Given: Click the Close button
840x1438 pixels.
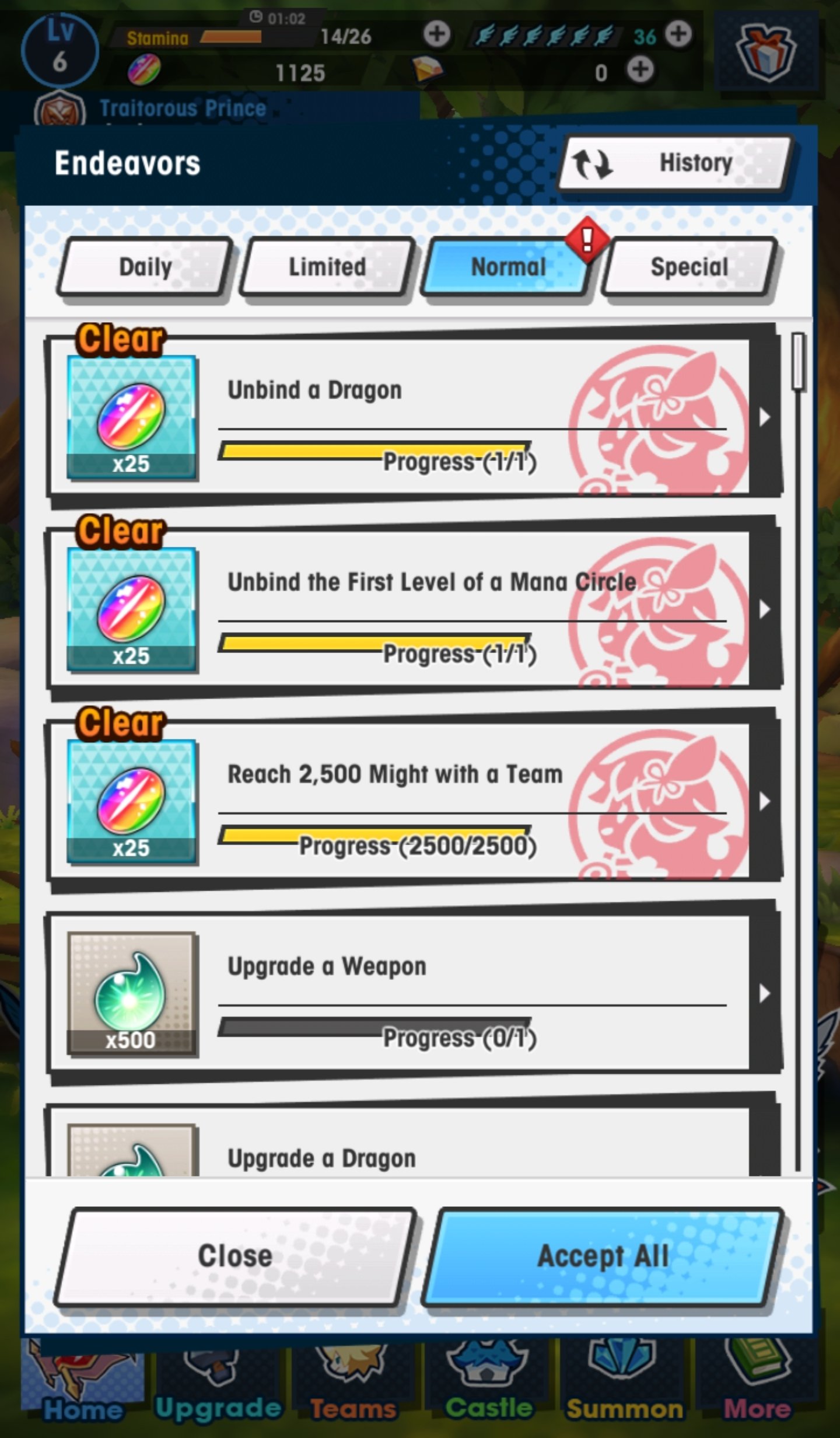Looking at the screenshot, I should tap(235, 1256).
